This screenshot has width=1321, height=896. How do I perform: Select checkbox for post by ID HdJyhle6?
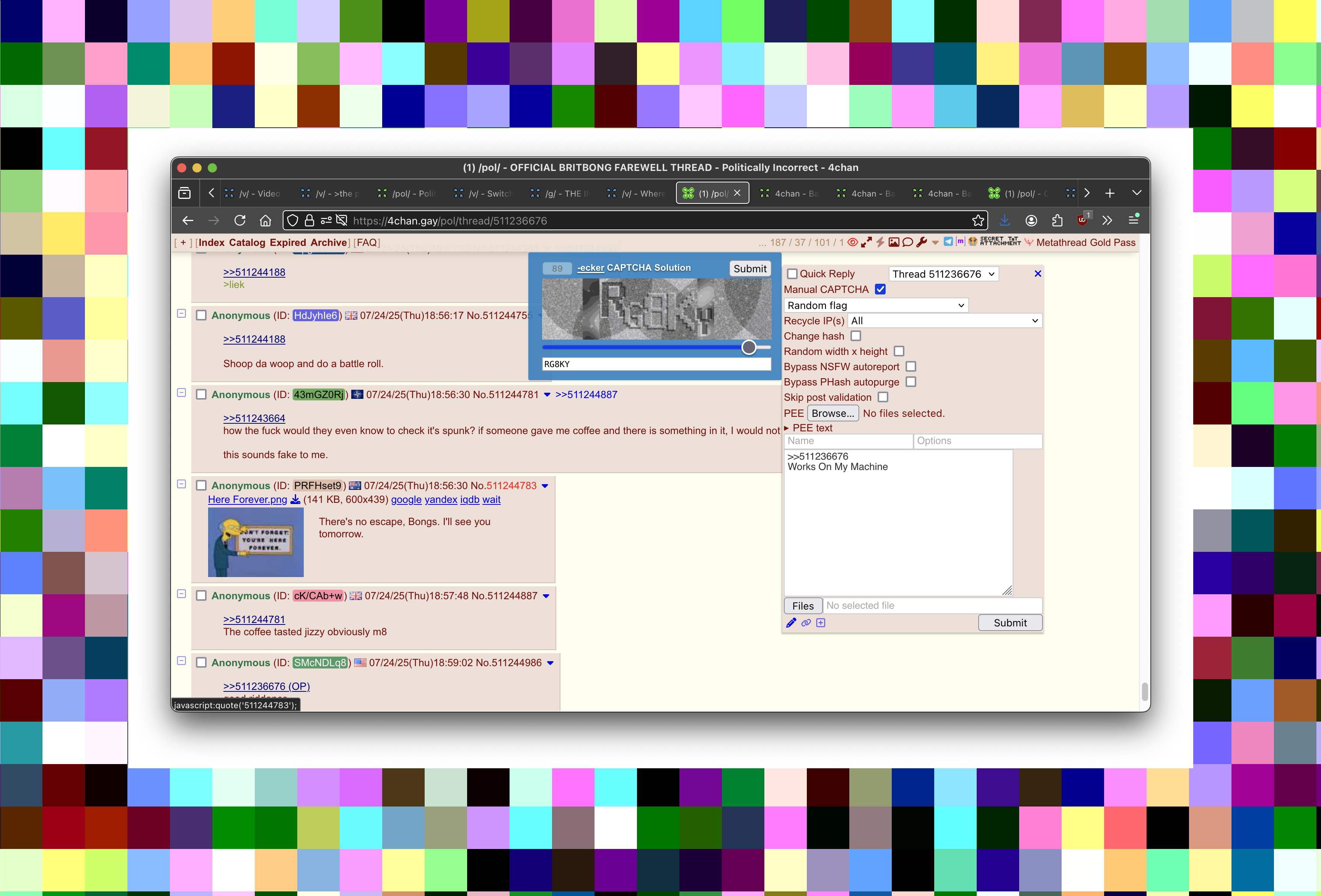tap(201, 315)
